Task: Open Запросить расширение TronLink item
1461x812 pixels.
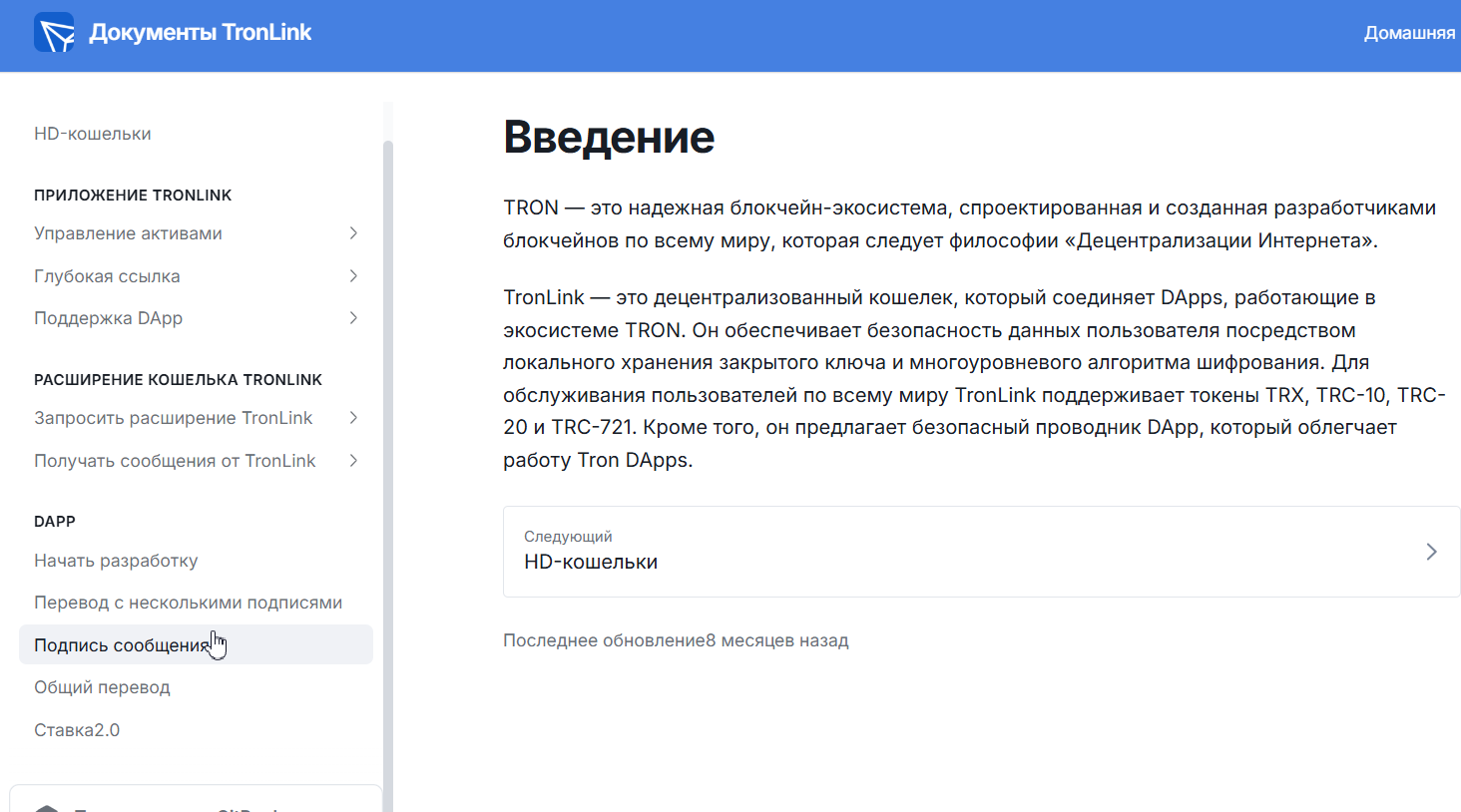Action: click(x=174, y=418)
